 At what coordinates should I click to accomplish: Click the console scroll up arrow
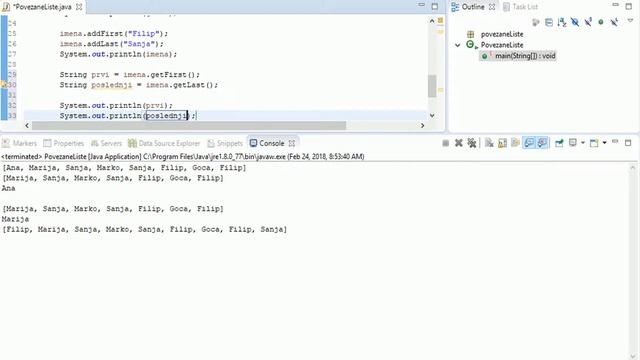(x=633, y=167)
